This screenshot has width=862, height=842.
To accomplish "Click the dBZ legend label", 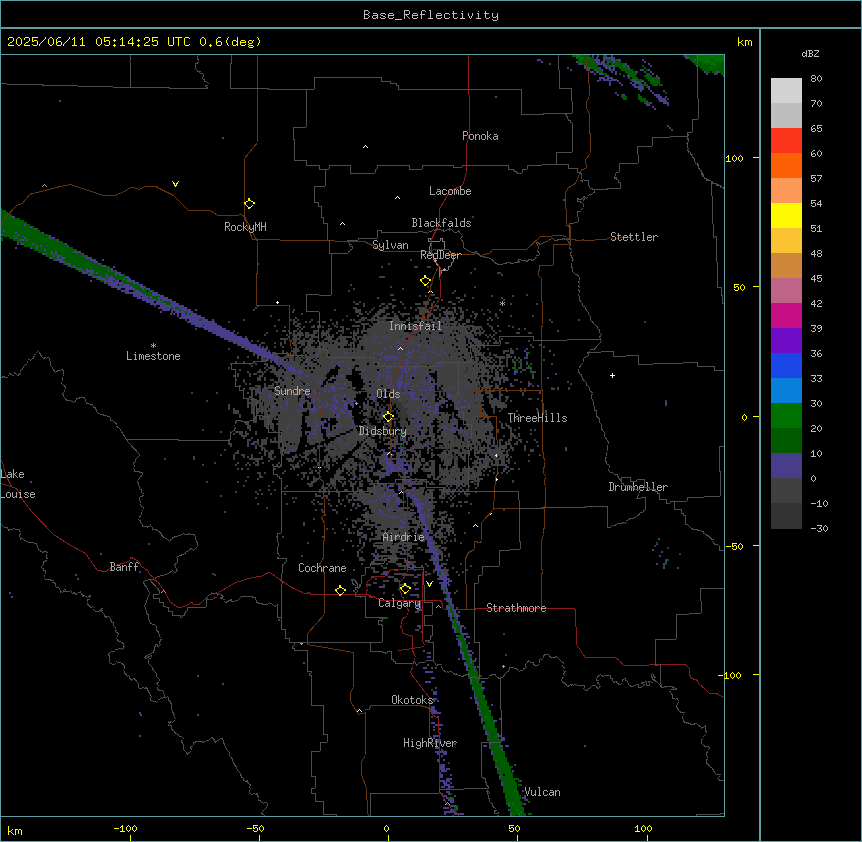I will [810, 54].
